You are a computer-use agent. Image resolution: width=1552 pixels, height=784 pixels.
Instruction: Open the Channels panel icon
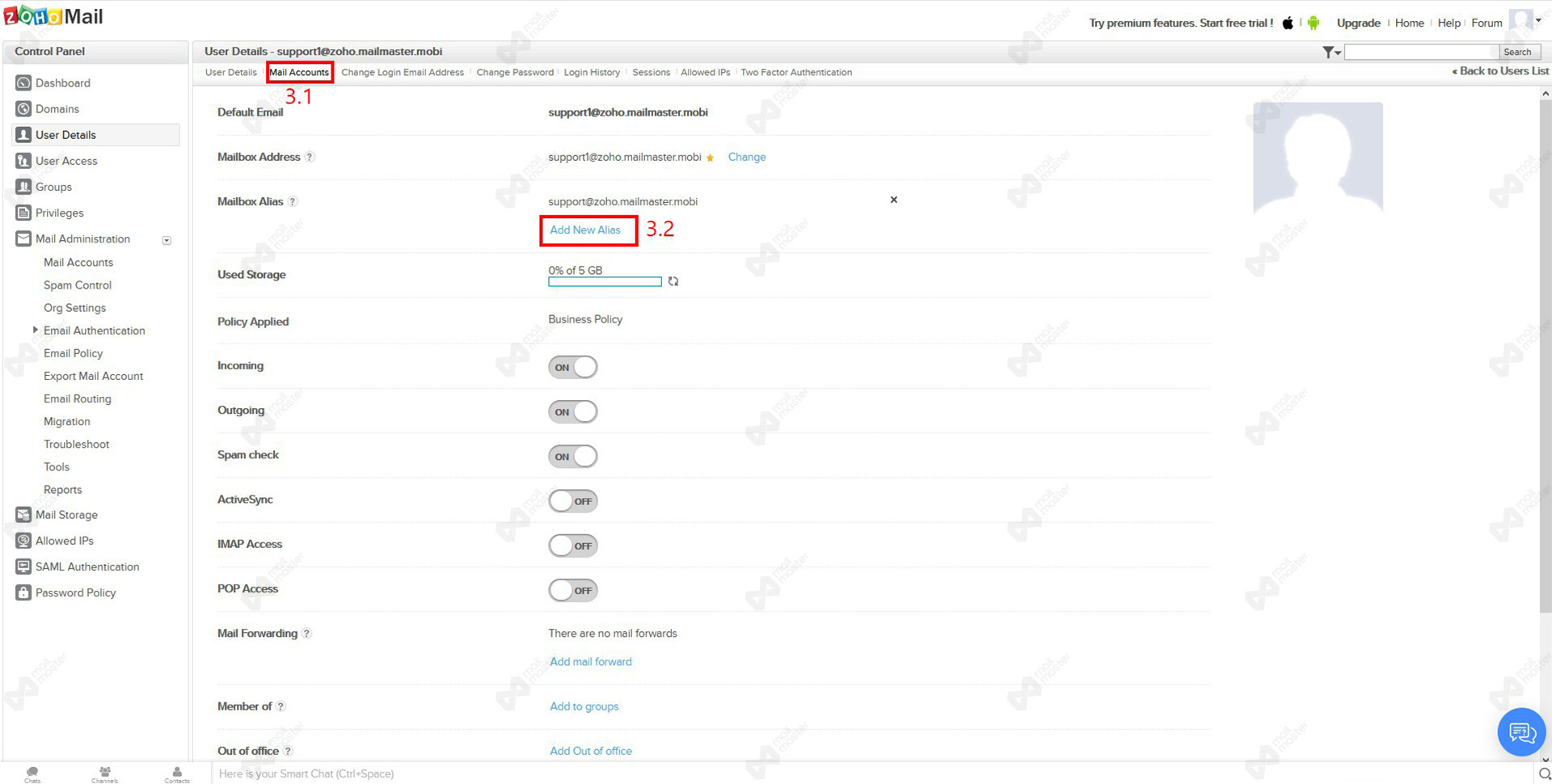pos(105,773)
